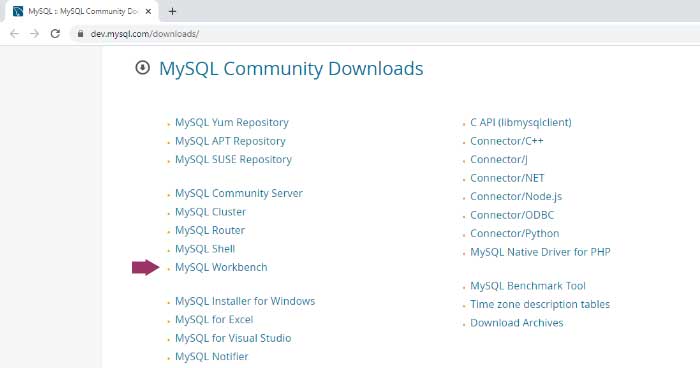Click the browser forward arrow

pyautogui.click(x=34, y=34)
